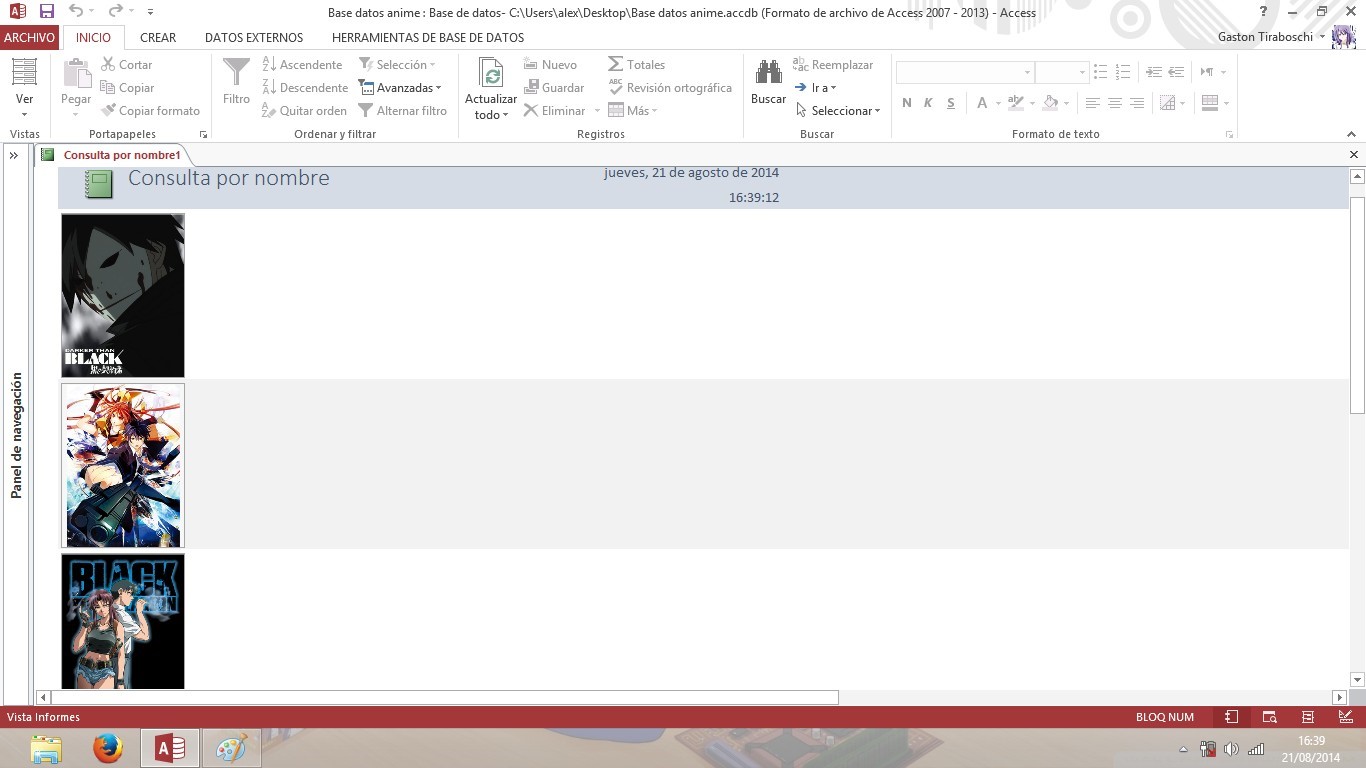Sort Descendente in the ribbon
Viewport: 1366px width, 768px height.
(x=305, y=87)
